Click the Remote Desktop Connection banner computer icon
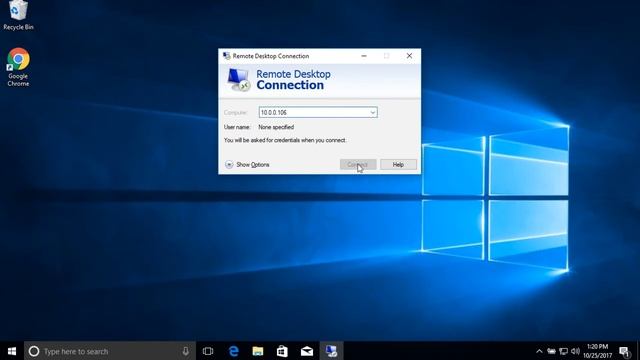This screenshot has height=360, width=640. click(x=238, y=80)
